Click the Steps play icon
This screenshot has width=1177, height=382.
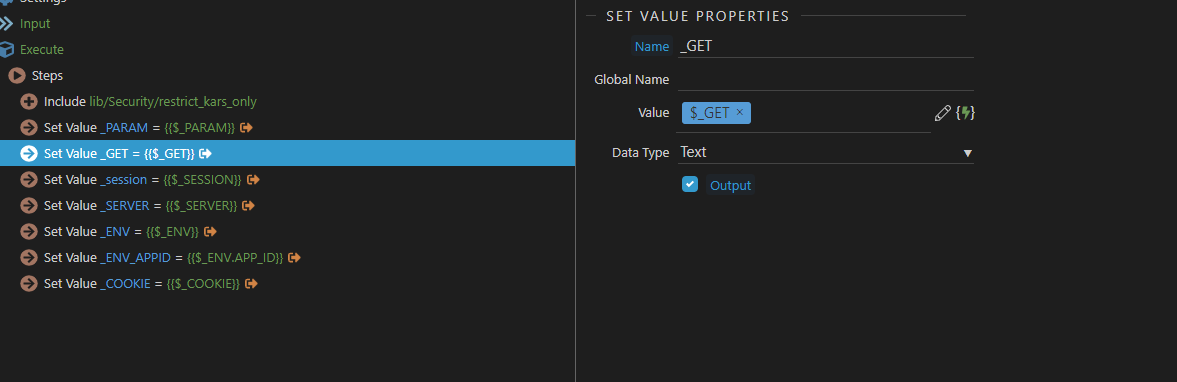[x=17, y=76]
